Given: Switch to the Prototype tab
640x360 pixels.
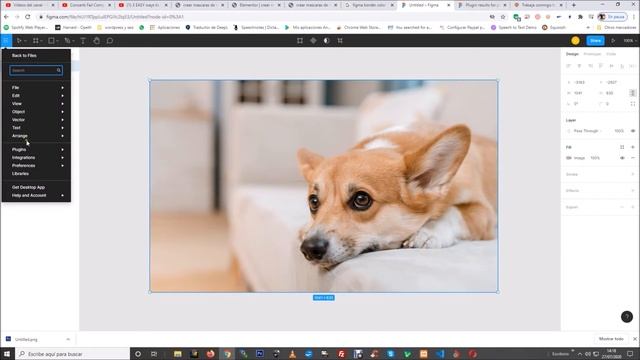Looking at the screenshot, I should 592,54.
